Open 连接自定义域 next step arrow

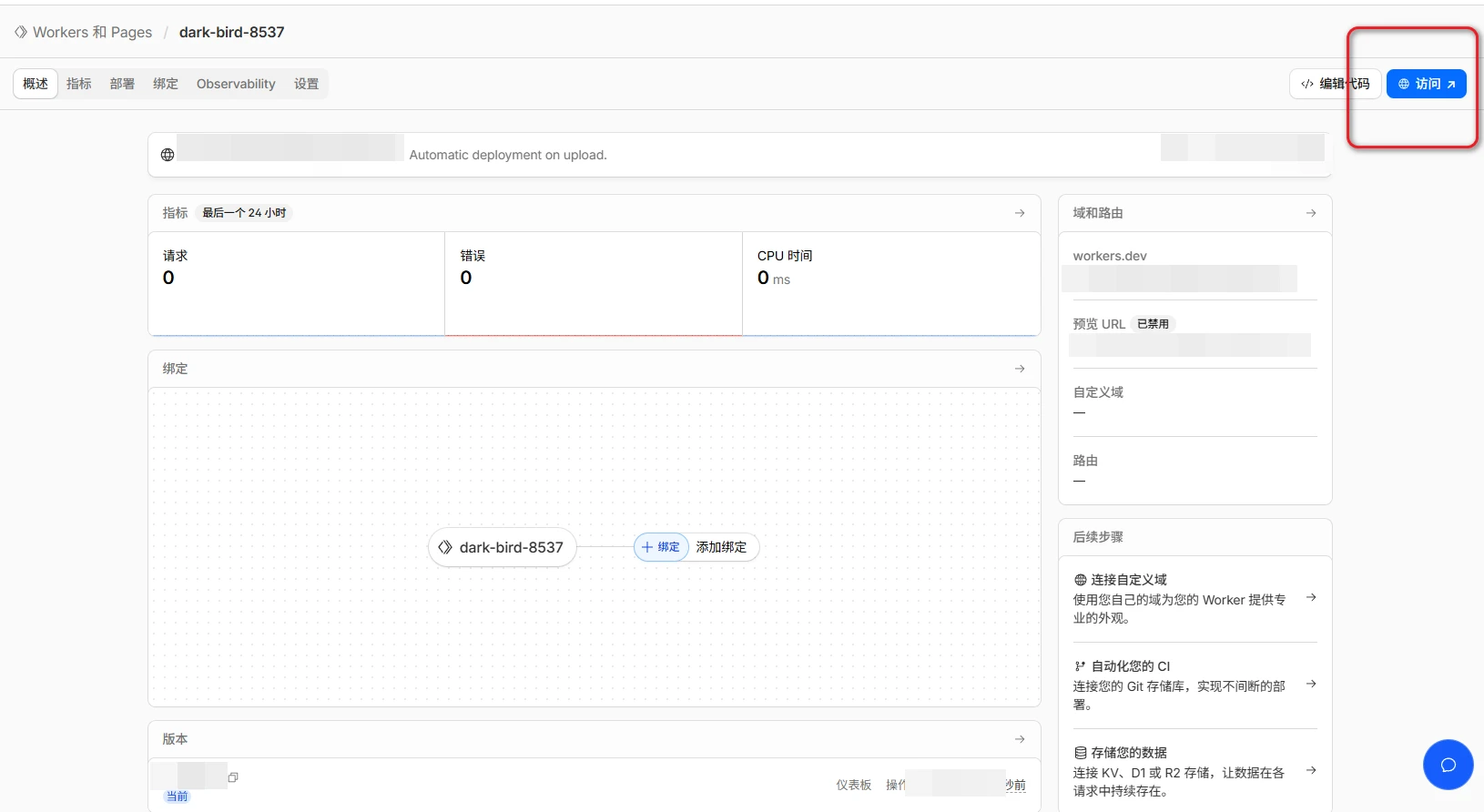pyautogui.click(x=1311, y=598)
